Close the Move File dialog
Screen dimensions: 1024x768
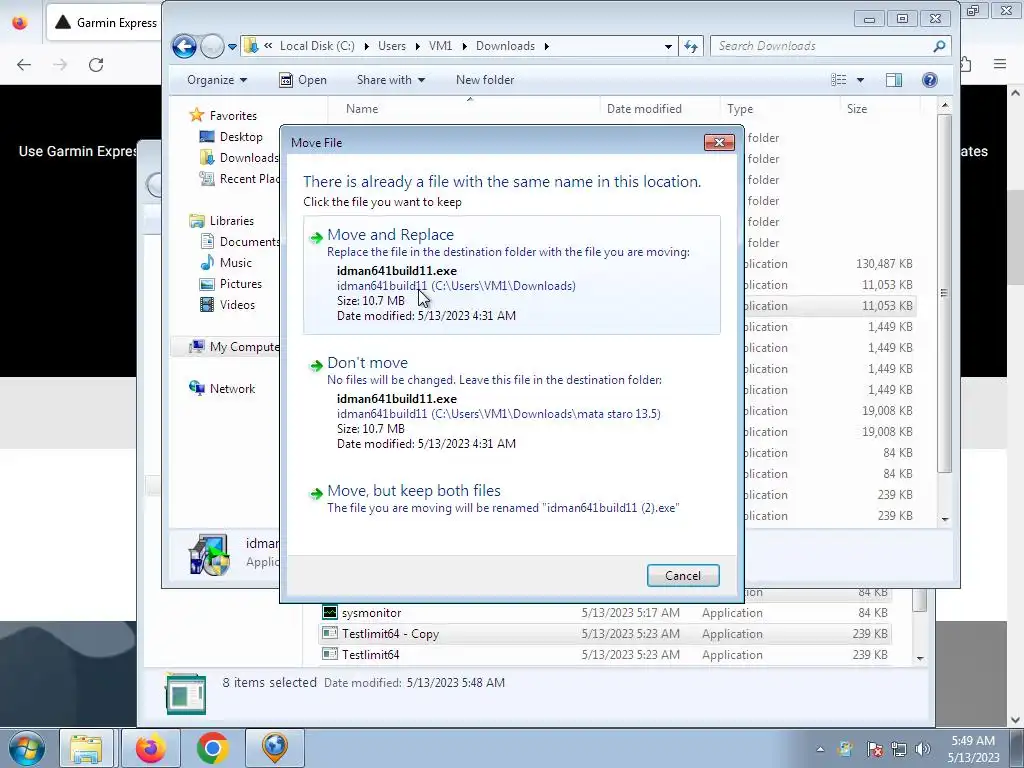pyautogui.click(x=719, y=142)
